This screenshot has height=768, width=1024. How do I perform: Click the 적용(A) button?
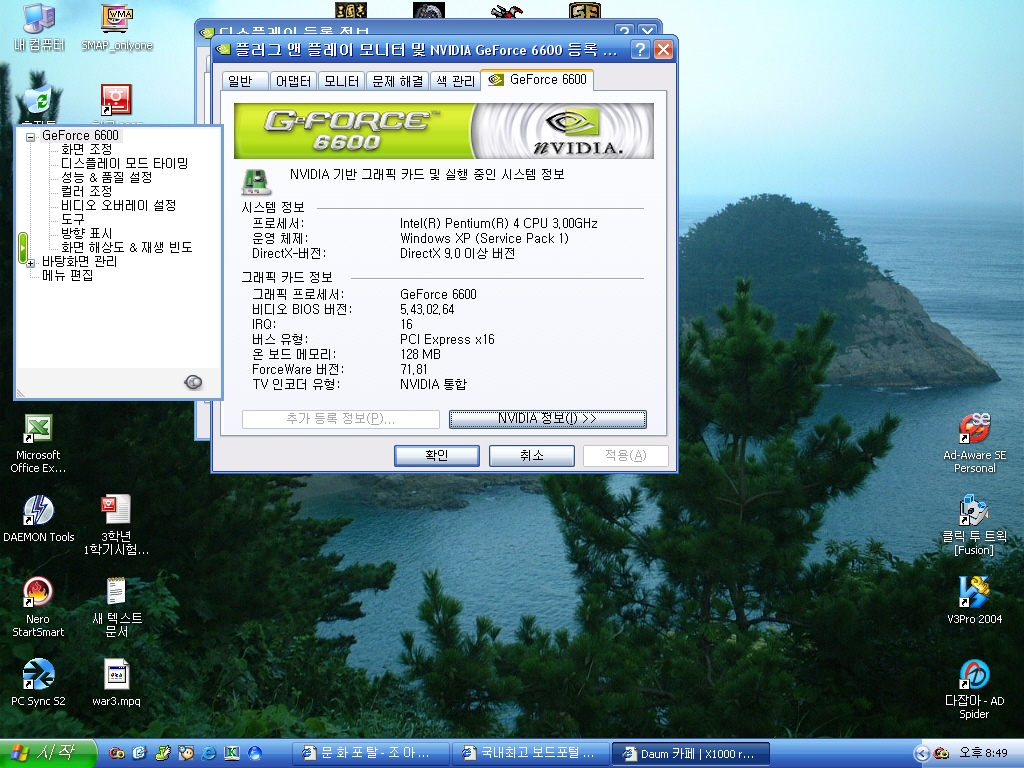coord(626,455)
